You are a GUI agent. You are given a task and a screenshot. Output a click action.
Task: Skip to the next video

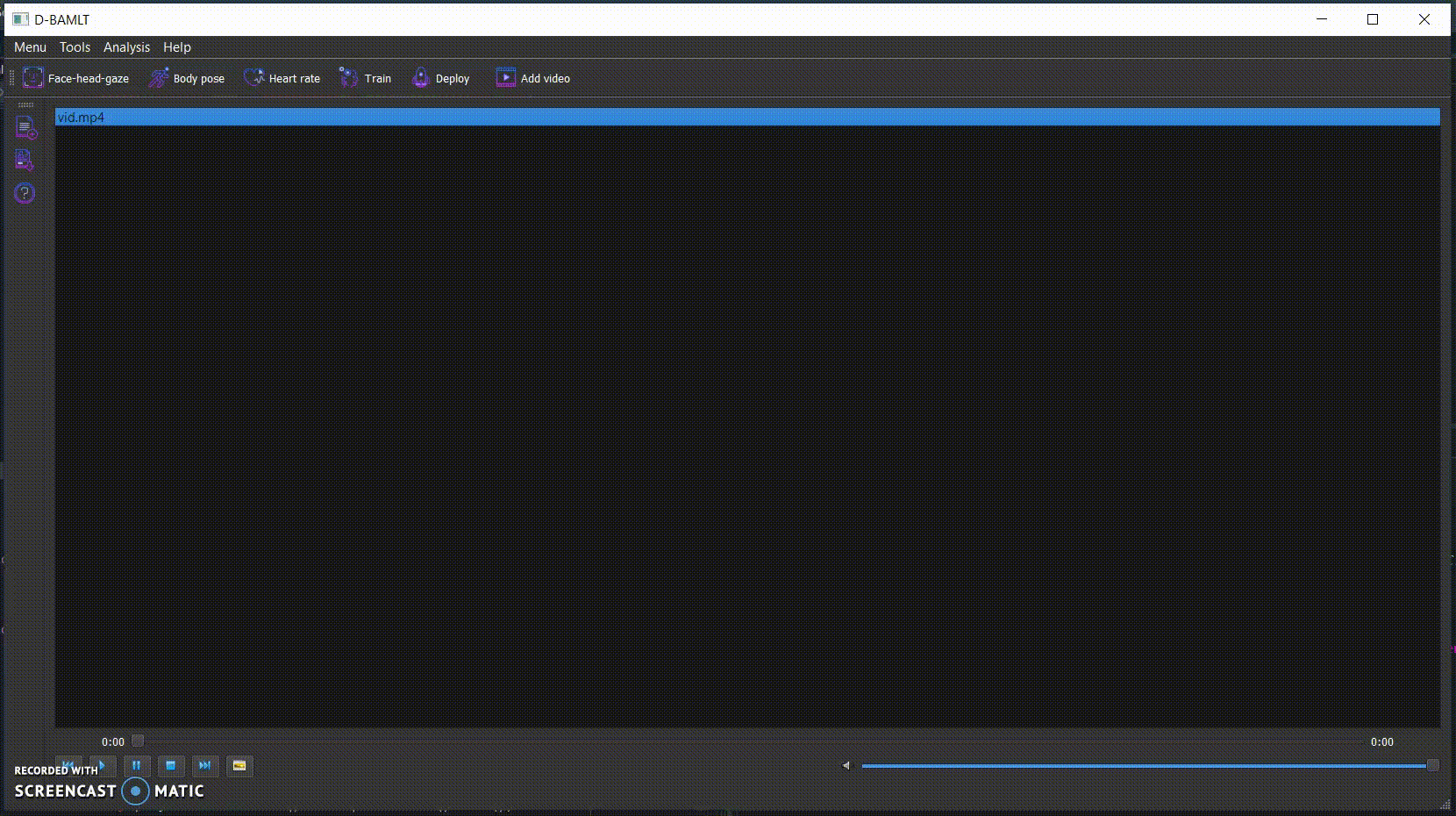coord(205,766)
